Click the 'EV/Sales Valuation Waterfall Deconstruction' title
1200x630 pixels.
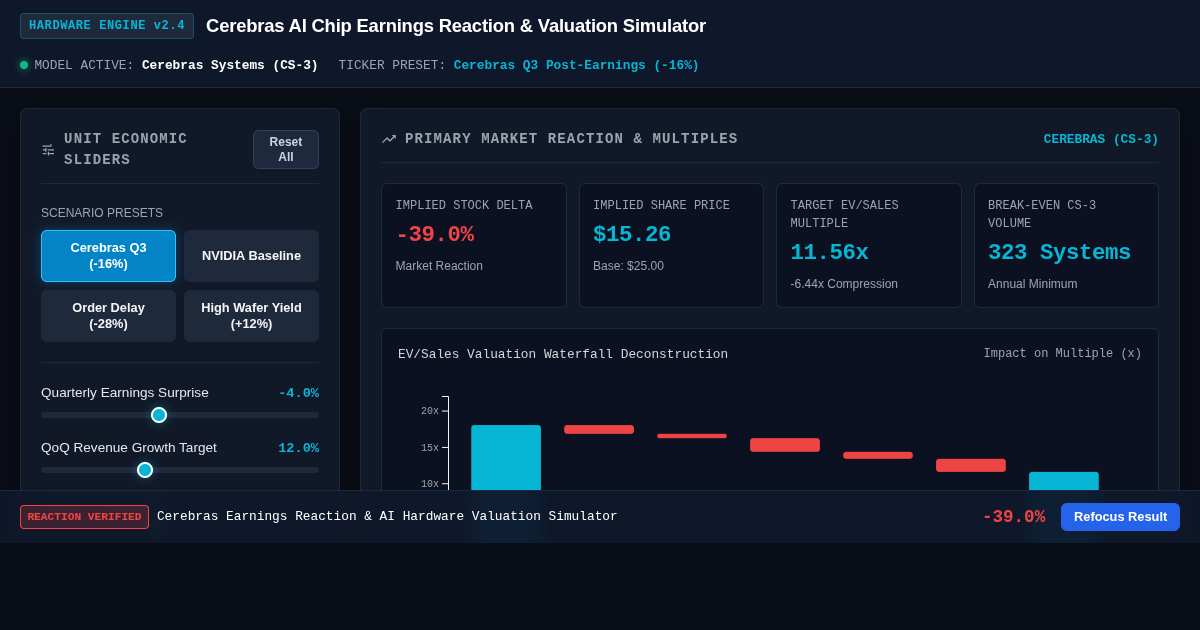pos(563,354)
